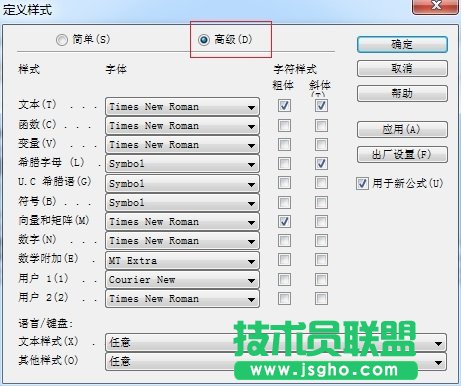Enable italic for 变量(V) row
The width and height of the screenshot is (461, 386).
(x=321, y=144)
